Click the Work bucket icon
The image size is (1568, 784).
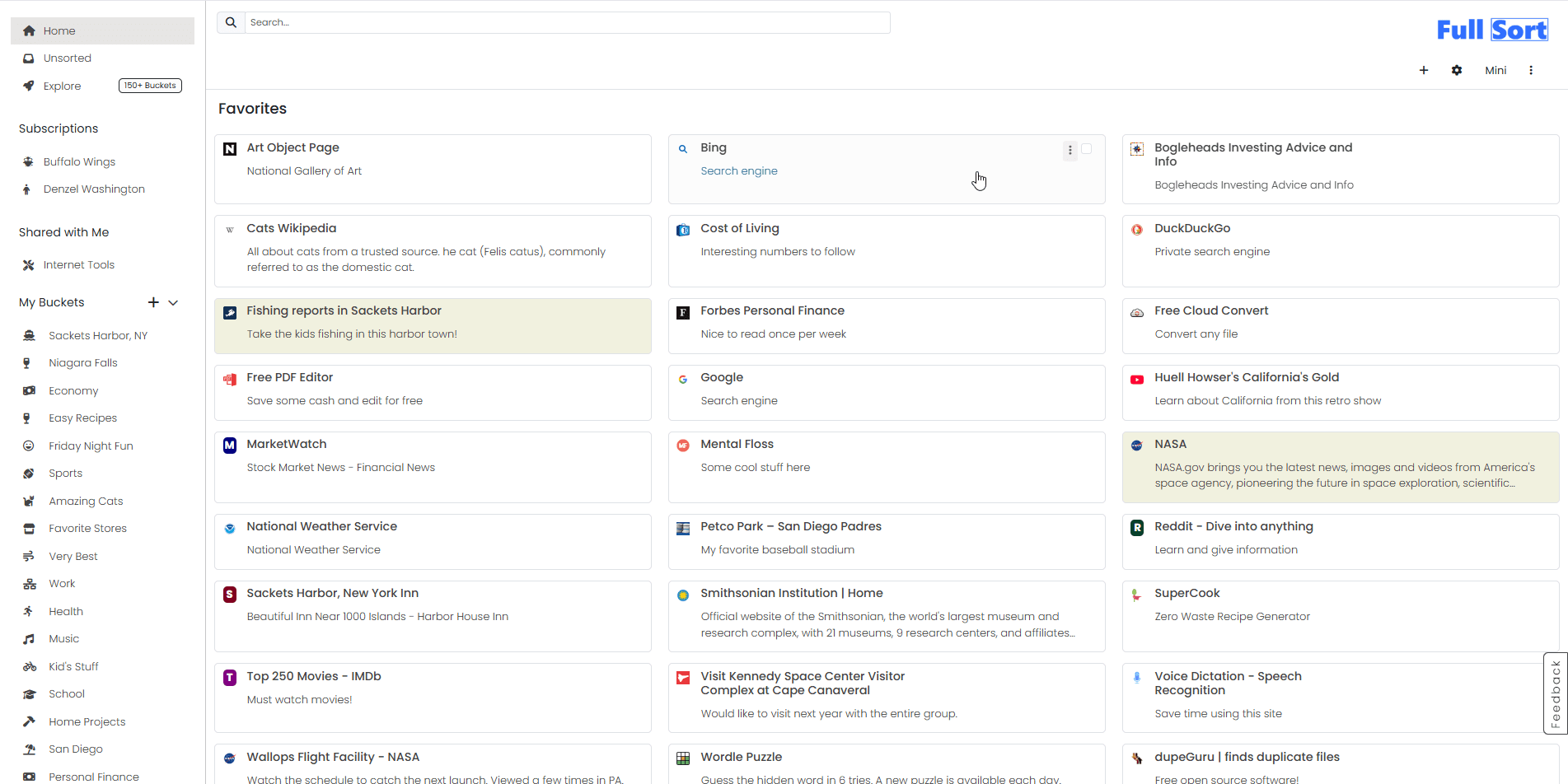29,584
